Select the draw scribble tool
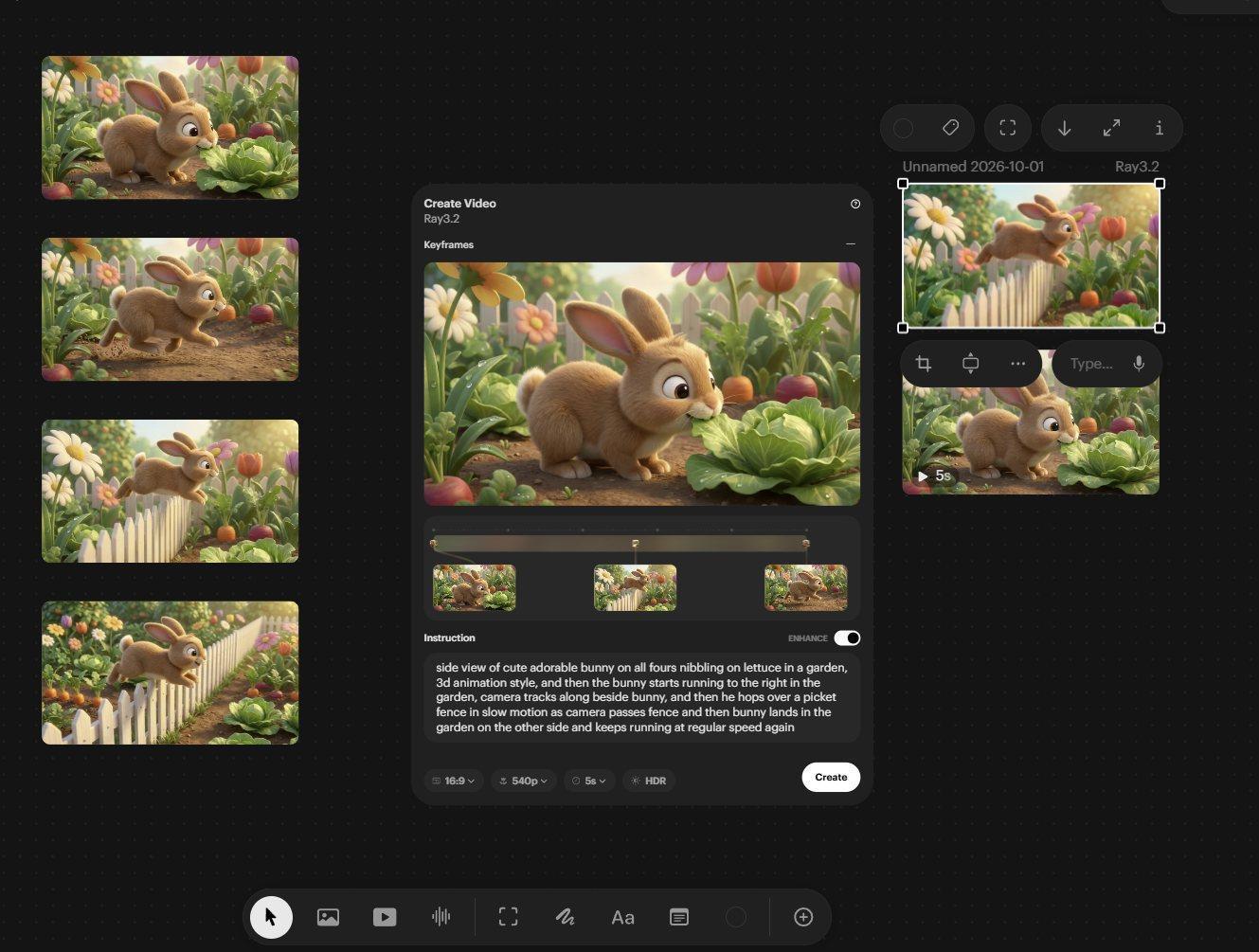The height and width of the screenshot is (952, 1259). tap(566, 917)
